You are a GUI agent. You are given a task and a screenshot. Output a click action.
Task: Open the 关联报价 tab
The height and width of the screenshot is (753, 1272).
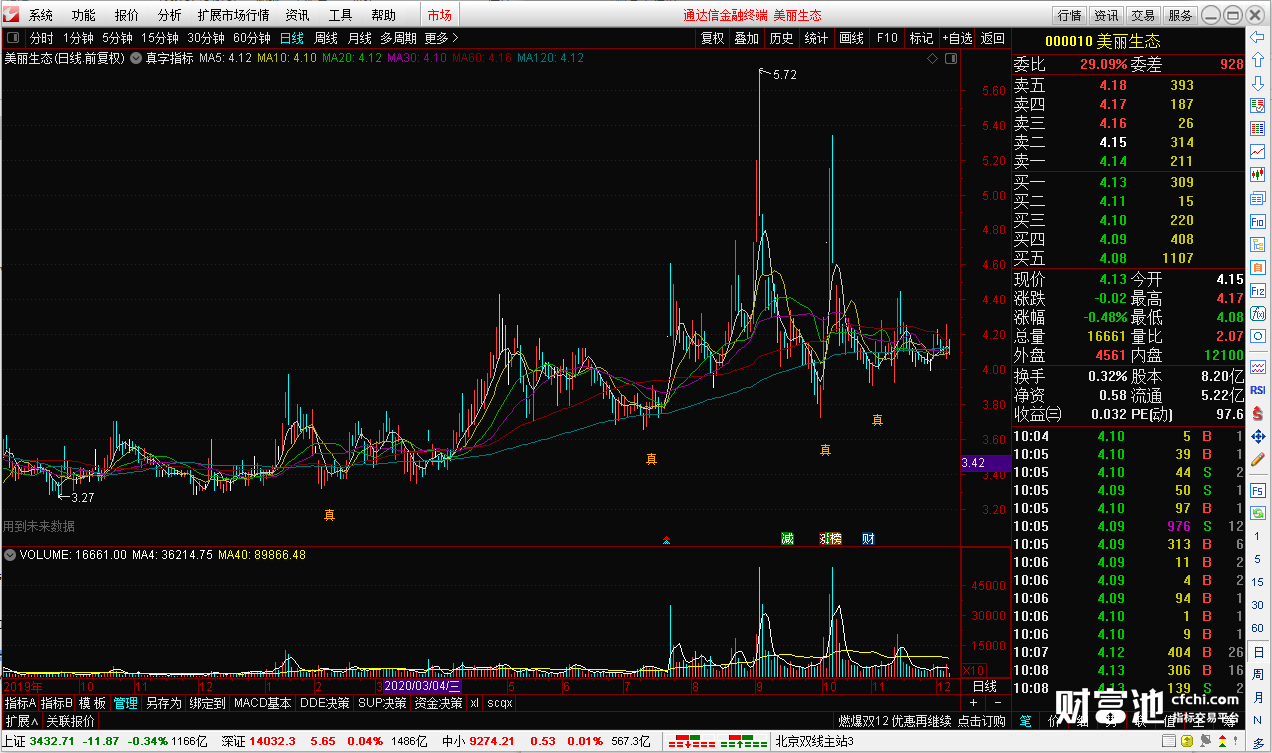pyautogui.click(x=71, y=721)
